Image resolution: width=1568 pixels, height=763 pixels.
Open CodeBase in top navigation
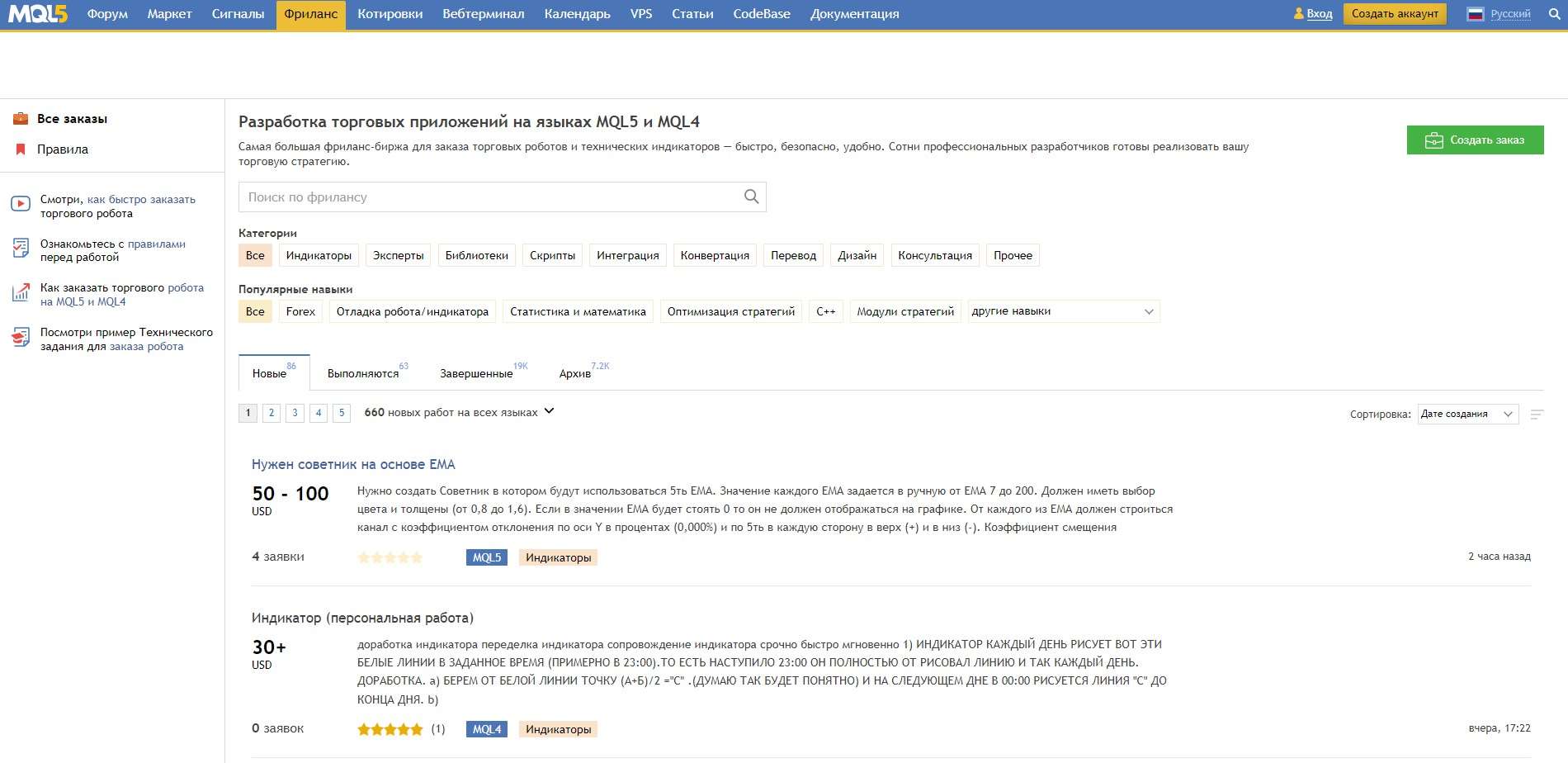coord(762,14)
